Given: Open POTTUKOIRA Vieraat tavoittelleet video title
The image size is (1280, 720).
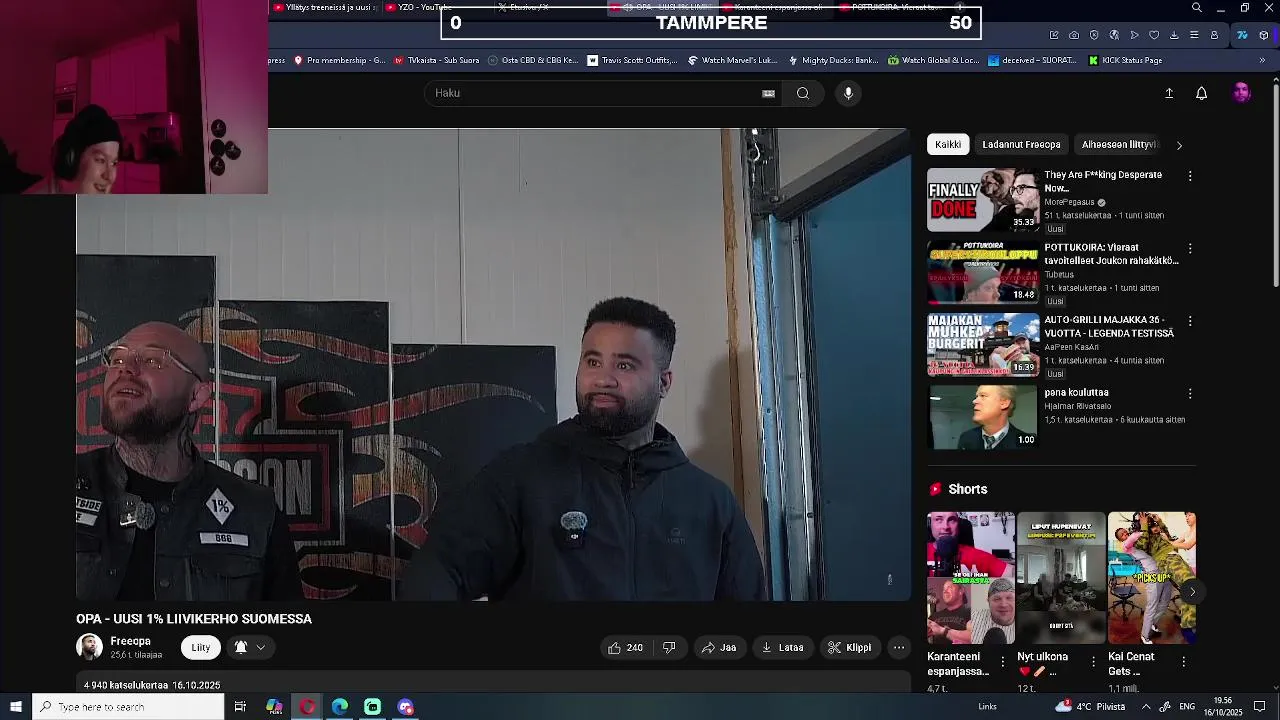Looking at the screenshot, I should [x=1111, y=254].
